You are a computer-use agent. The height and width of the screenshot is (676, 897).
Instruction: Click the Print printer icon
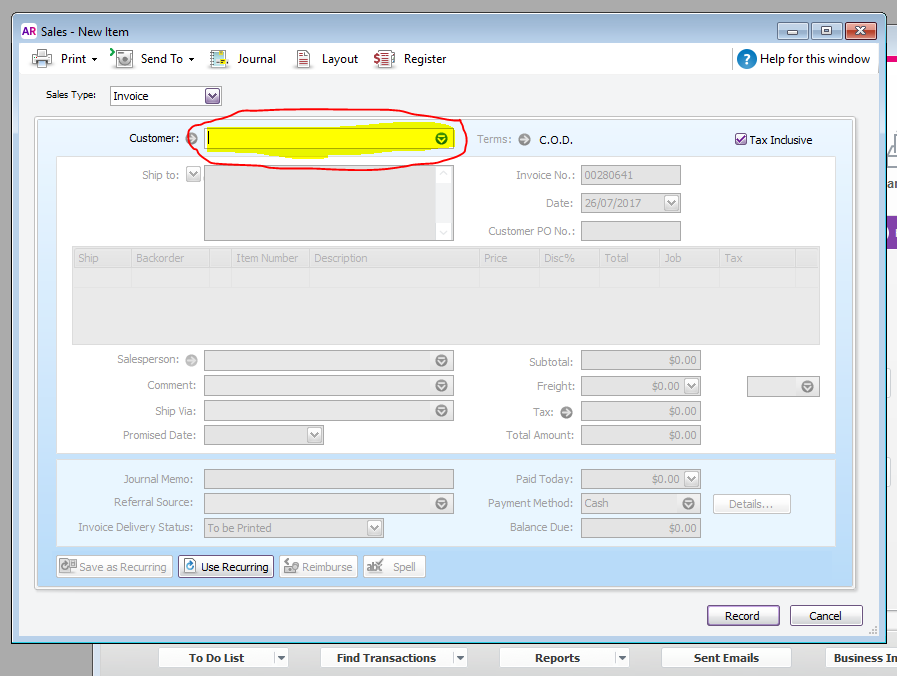pos(42,58)
